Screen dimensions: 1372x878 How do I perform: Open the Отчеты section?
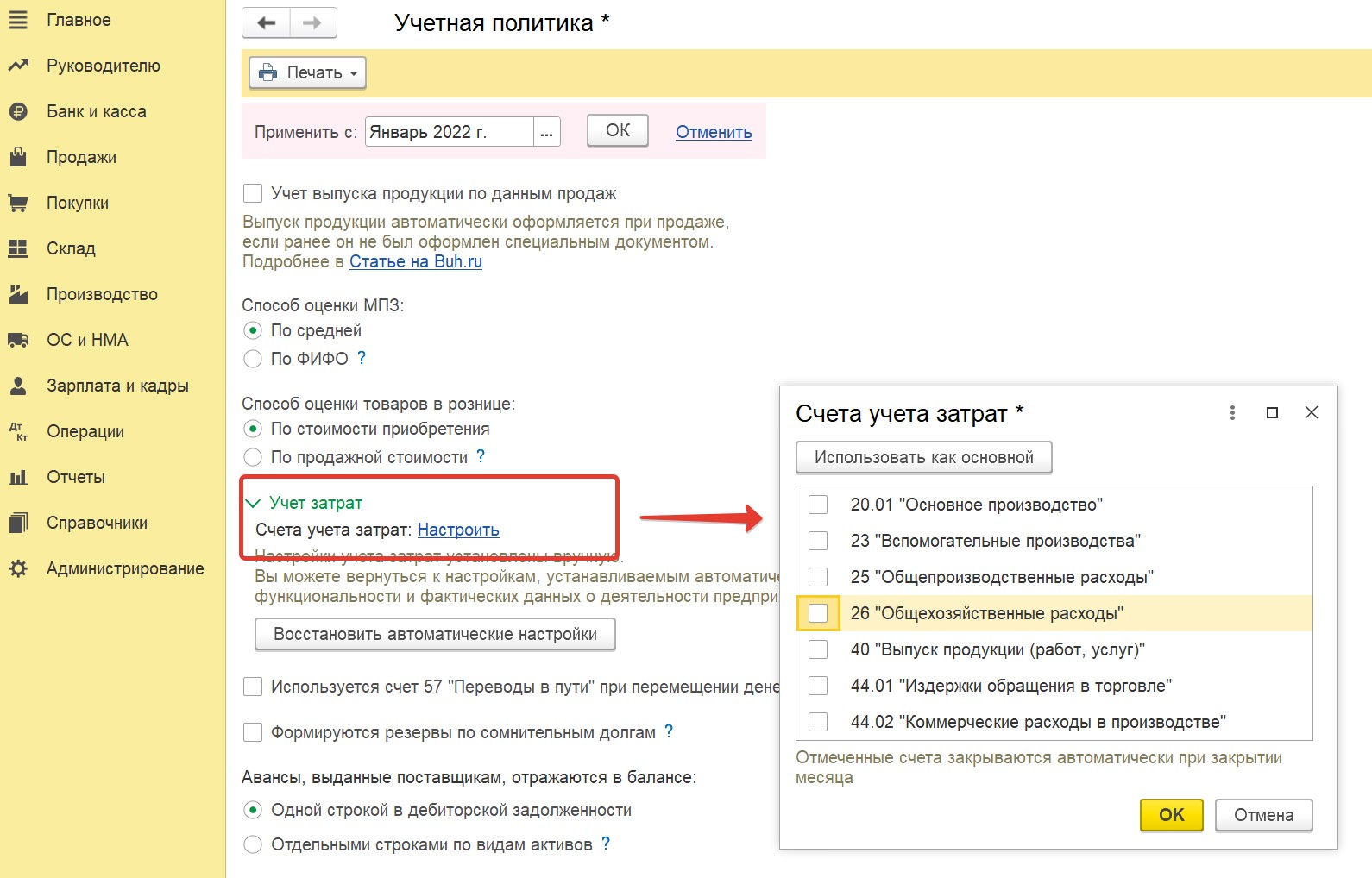(76, 477)
